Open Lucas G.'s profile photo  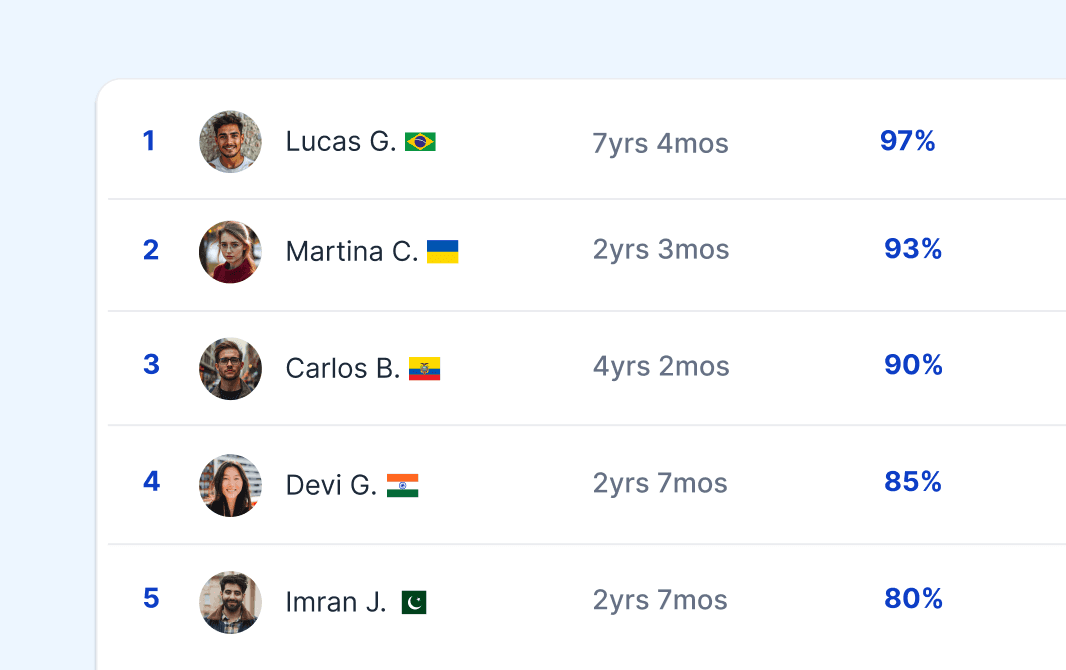click(x=230, y=142)
